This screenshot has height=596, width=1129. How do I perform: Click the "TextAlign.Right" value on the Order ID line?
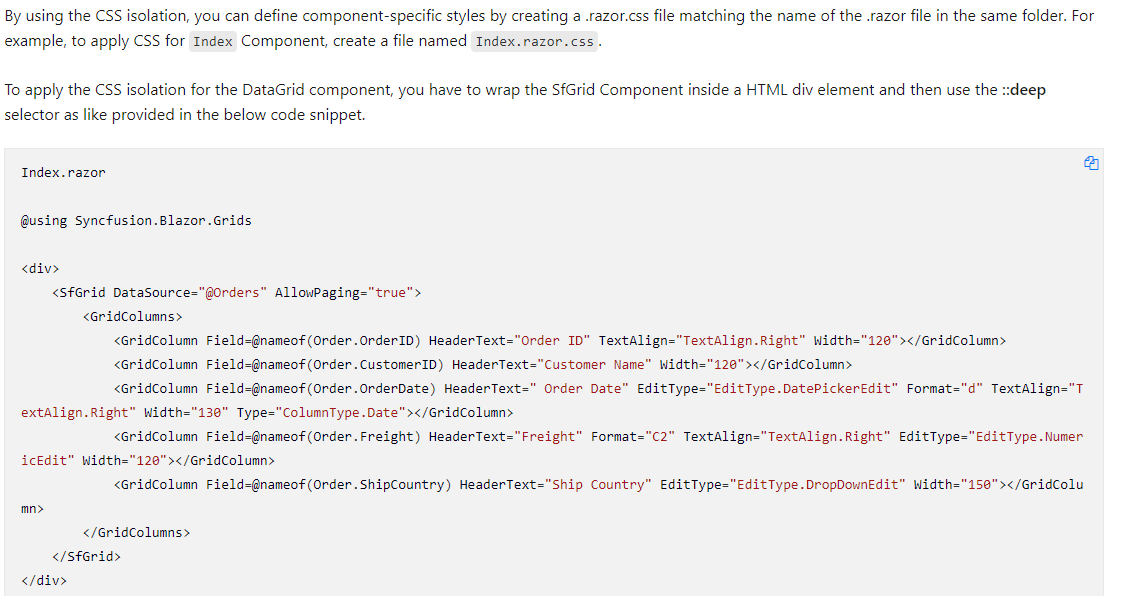pos(740,340)
